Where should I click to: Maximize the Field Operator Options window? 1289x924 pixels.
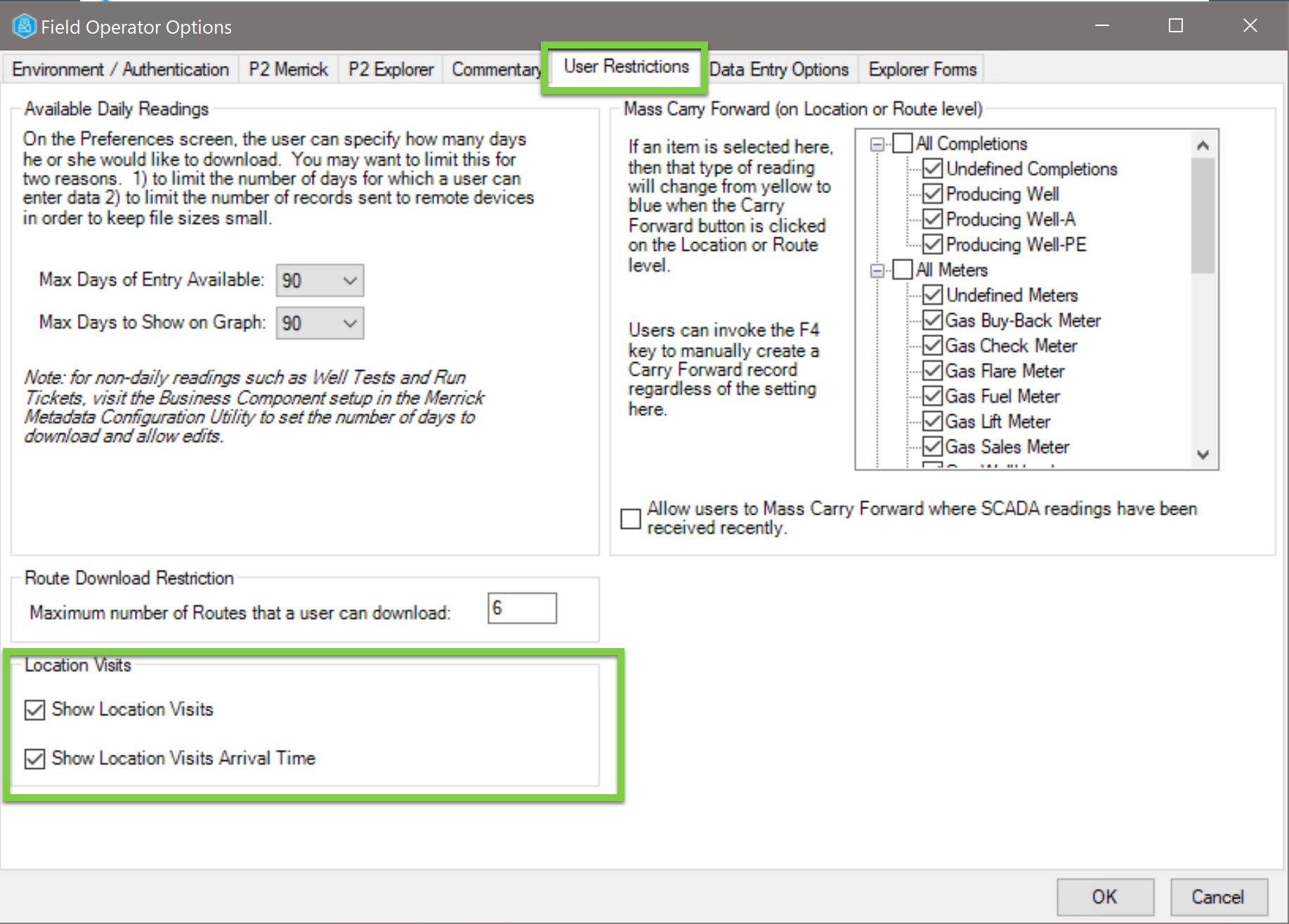point(1175,26)
